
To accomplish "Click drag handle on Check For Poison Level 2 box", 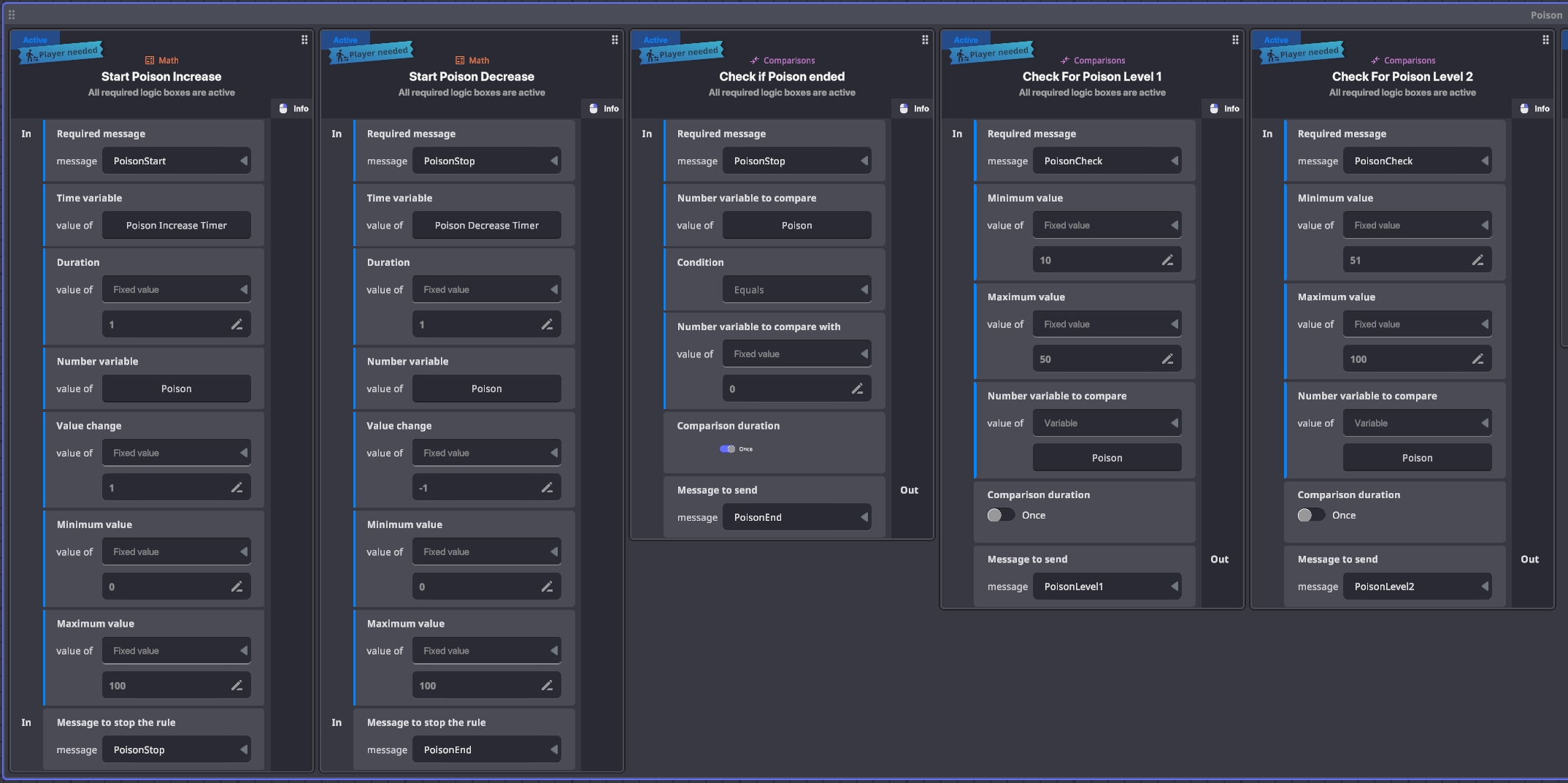I will pos(1545,40).
